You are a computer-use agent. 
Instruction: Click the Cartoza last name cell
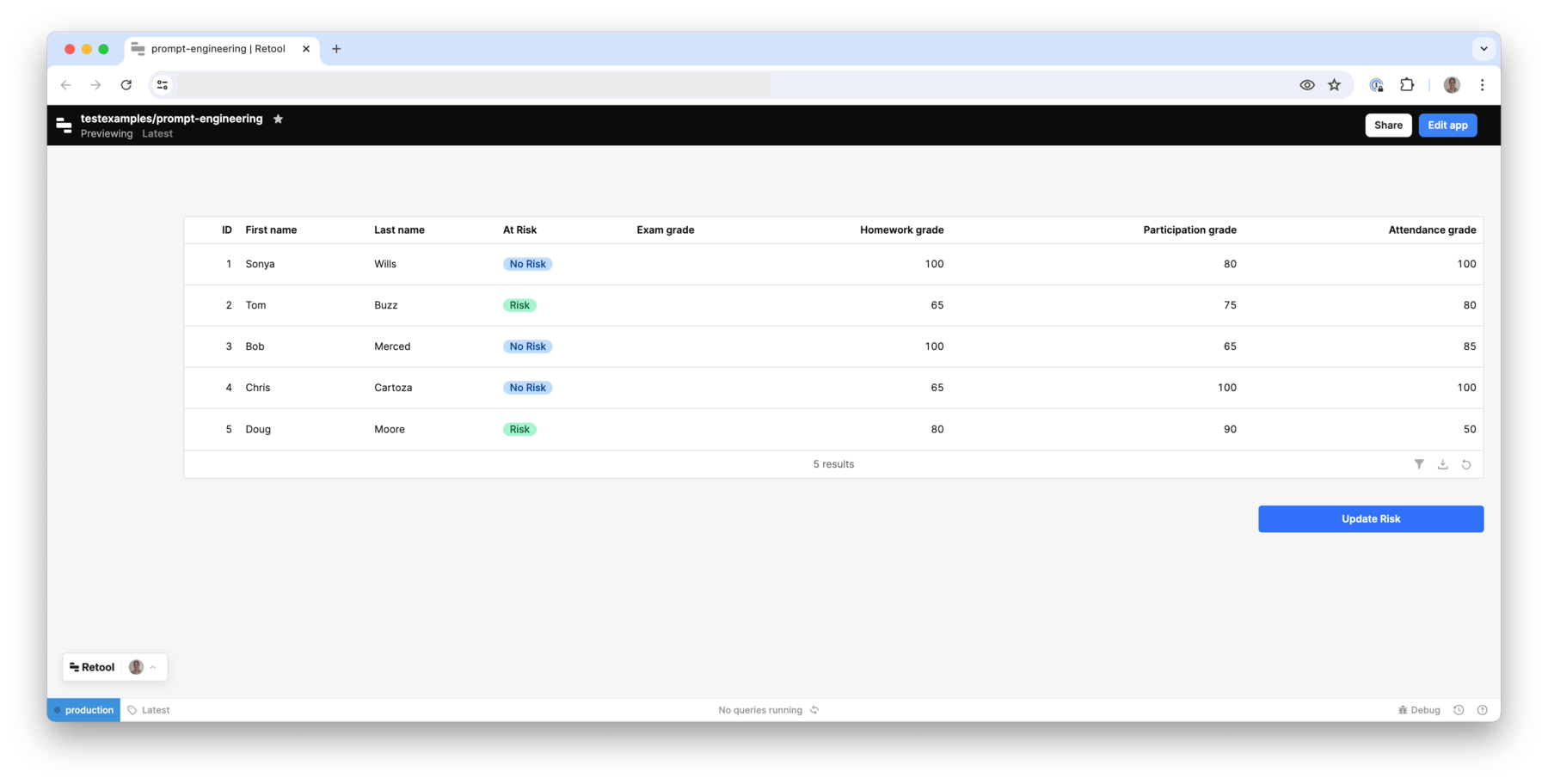393,388
